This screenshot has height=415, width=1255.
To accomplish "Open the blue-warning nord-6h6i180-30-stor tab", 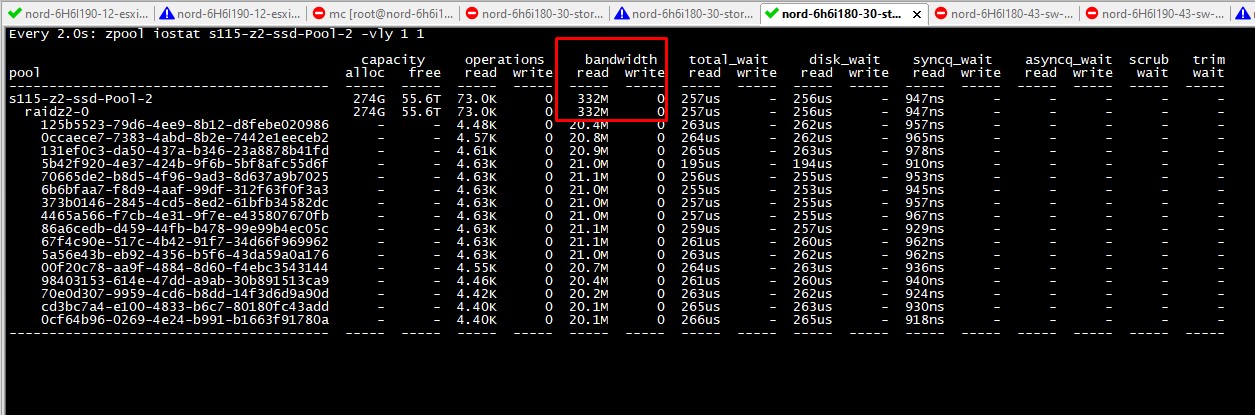I will tap(684, 14).
